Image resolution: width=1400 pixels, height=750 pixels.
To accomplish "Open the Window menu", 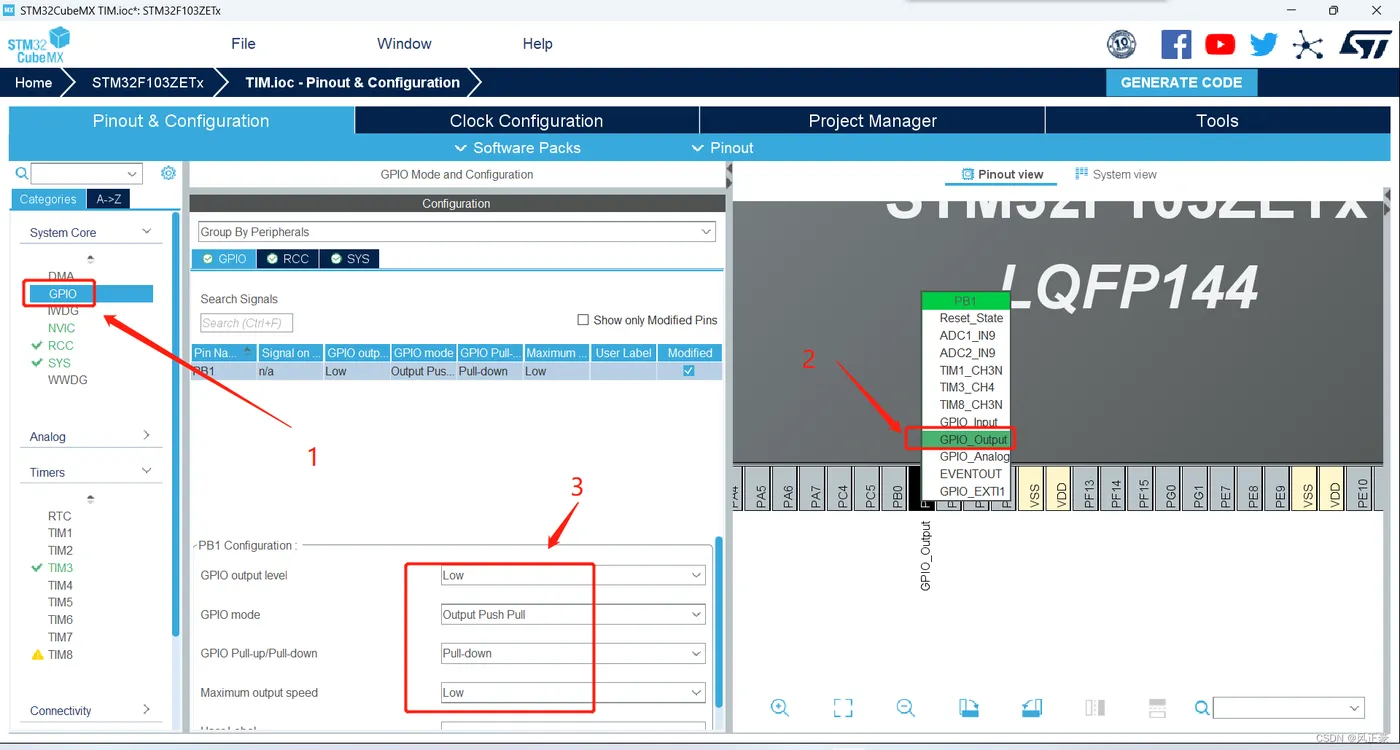I will [404, 44].
